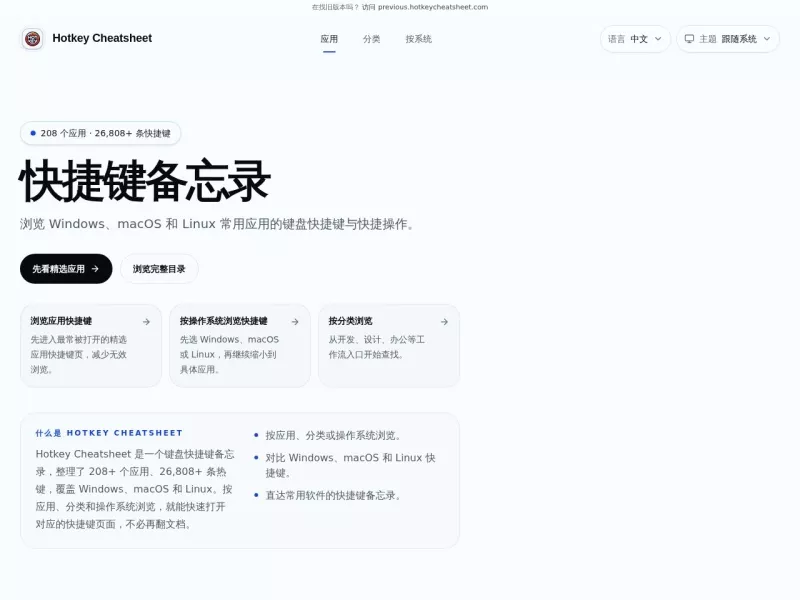800x600 pixels.
Task: Open the 主题 跟随系统 theme dropdown
Action: coord(728,39)
